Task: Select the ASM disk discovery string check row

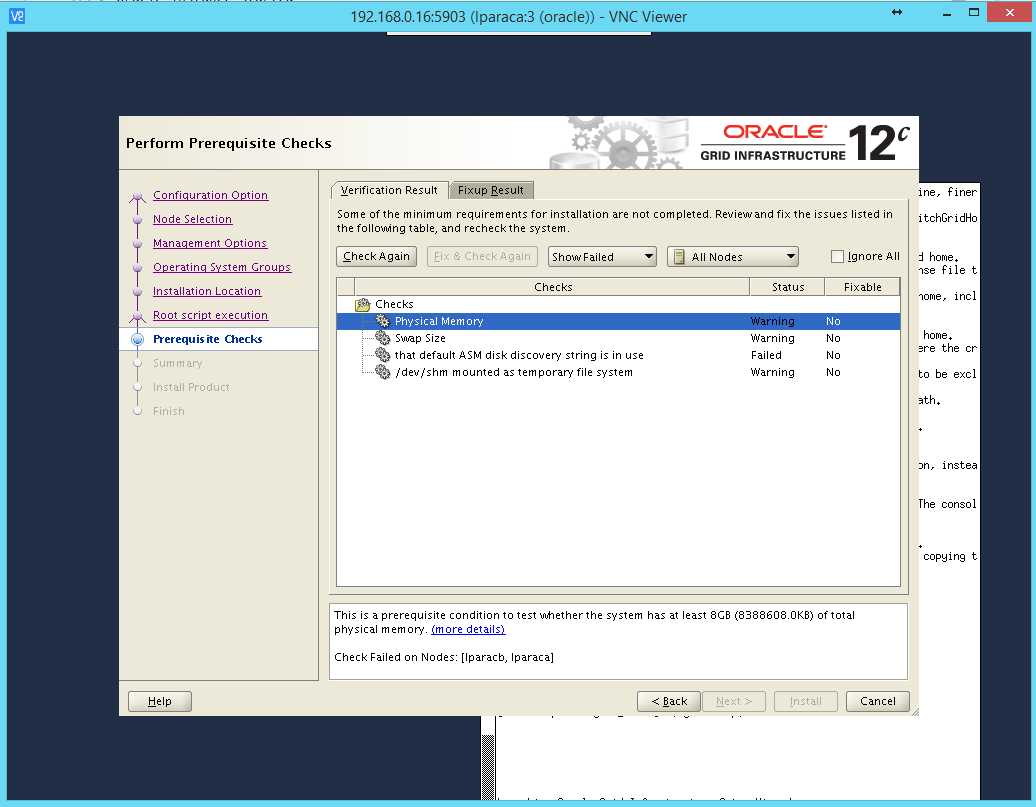Action: click(618, 355)
